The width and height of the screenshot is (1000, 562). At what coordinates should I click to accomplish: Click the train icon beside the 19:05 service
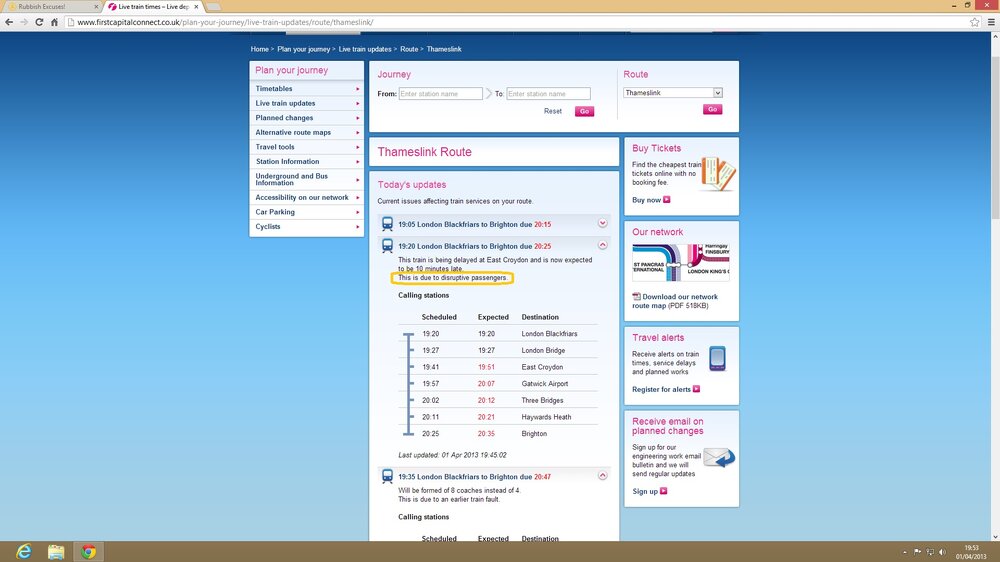[387, 224]
